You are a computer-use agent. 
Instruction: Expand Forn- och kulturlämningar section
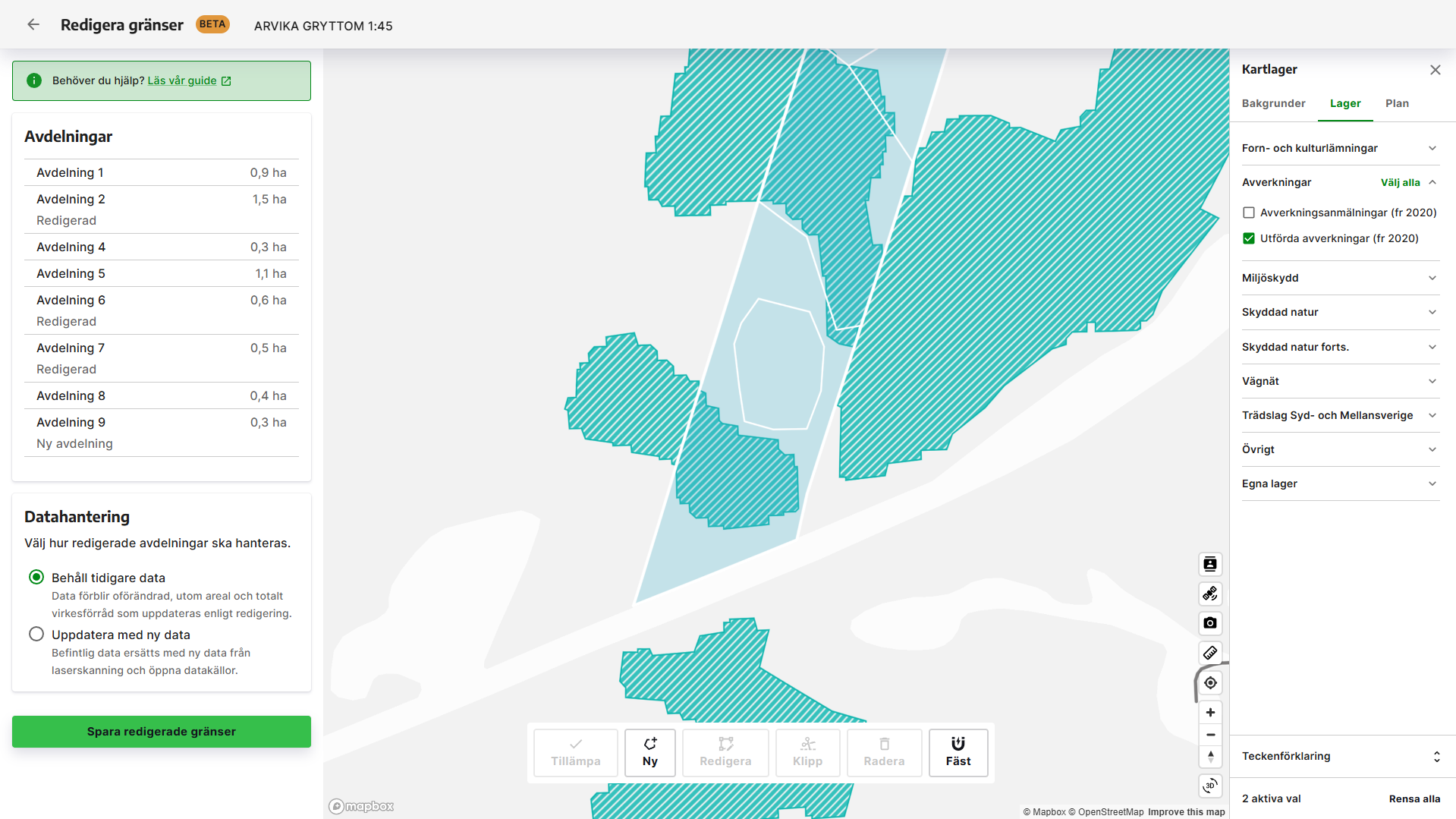[1340, 148]
